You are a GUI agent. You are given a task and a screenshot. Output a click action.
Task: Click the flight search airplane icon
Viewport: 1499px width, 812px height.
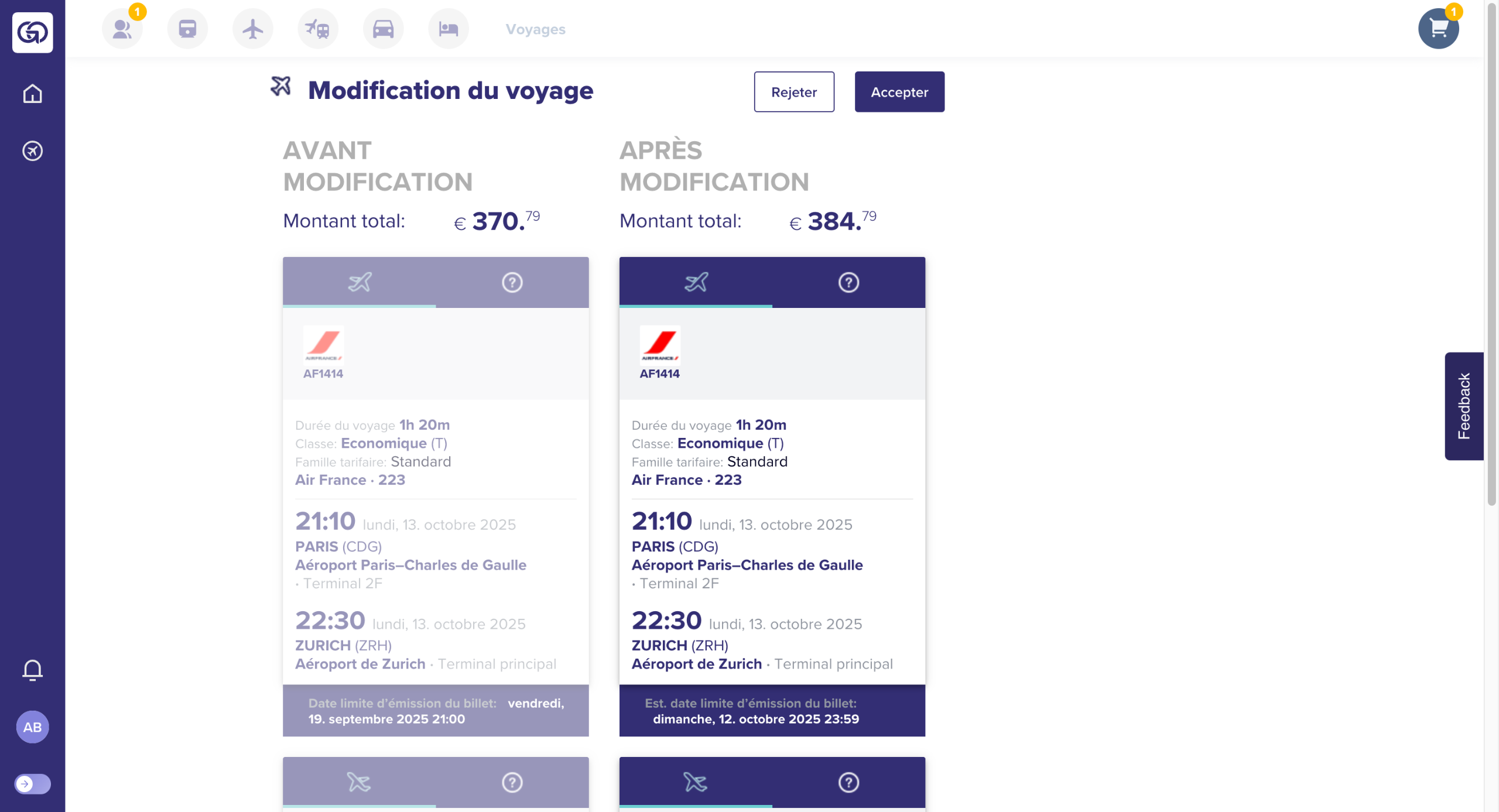pos(253,29)
